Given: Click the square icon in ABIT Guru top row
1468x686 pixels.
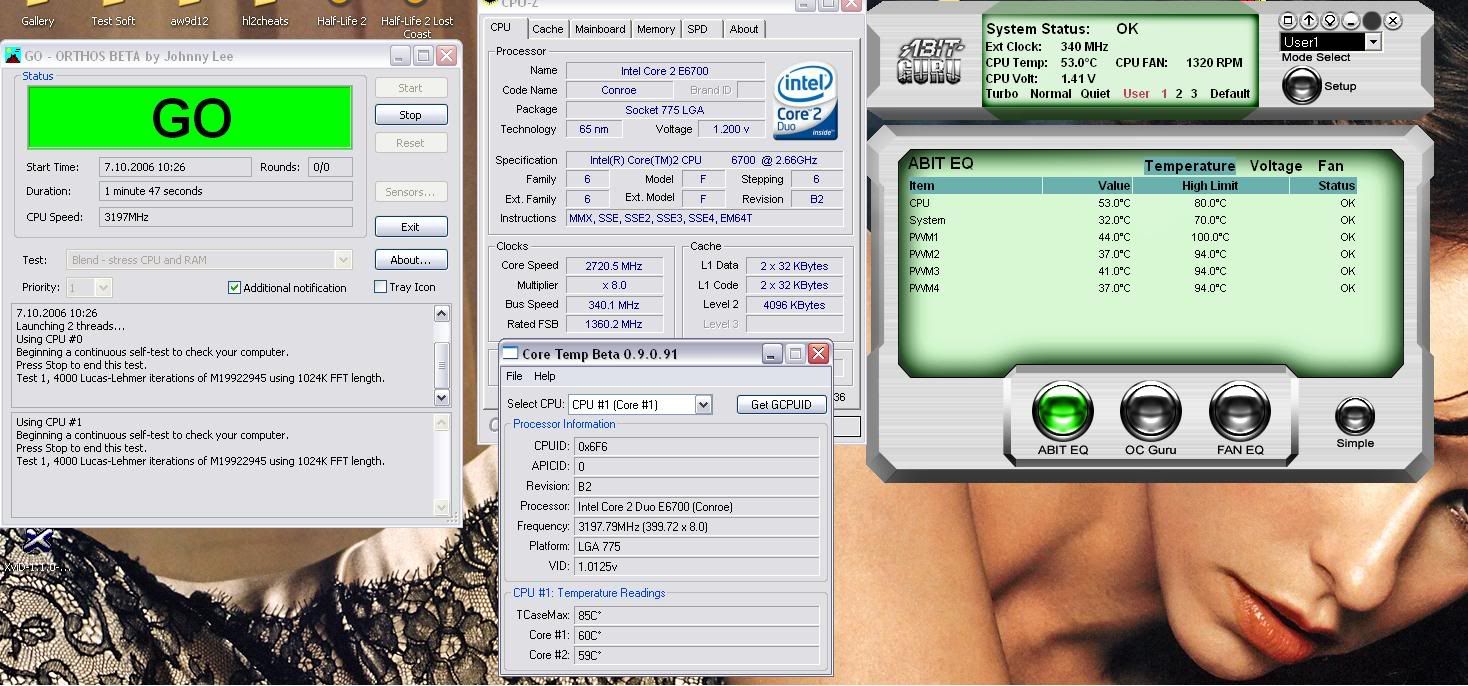Looking at the screenshot, I should 1289,20.
